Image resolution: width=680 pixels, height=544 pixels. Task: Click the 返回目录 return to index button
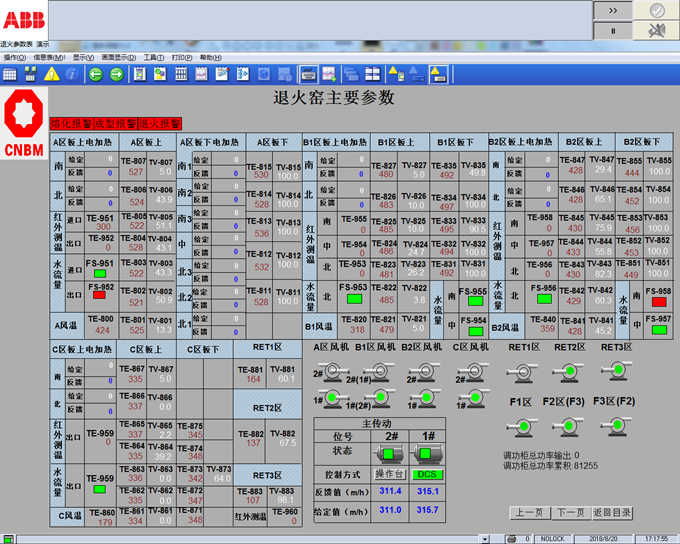(612, 513)
